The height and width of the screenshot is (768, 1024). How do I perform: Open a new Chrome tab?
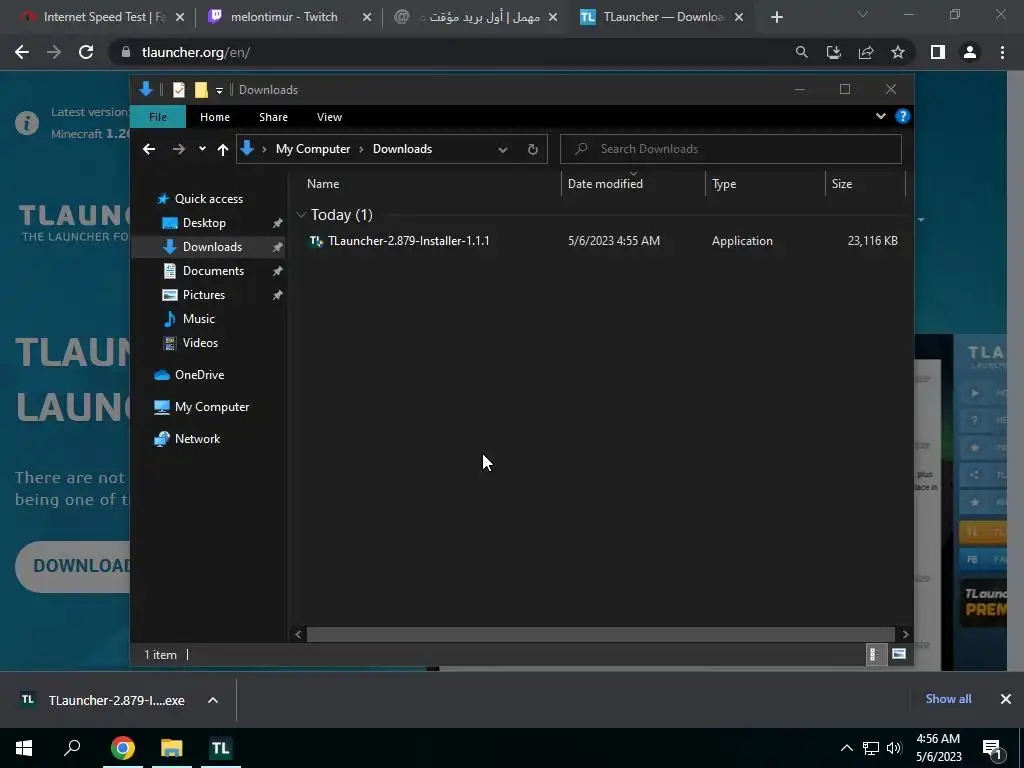776,18
